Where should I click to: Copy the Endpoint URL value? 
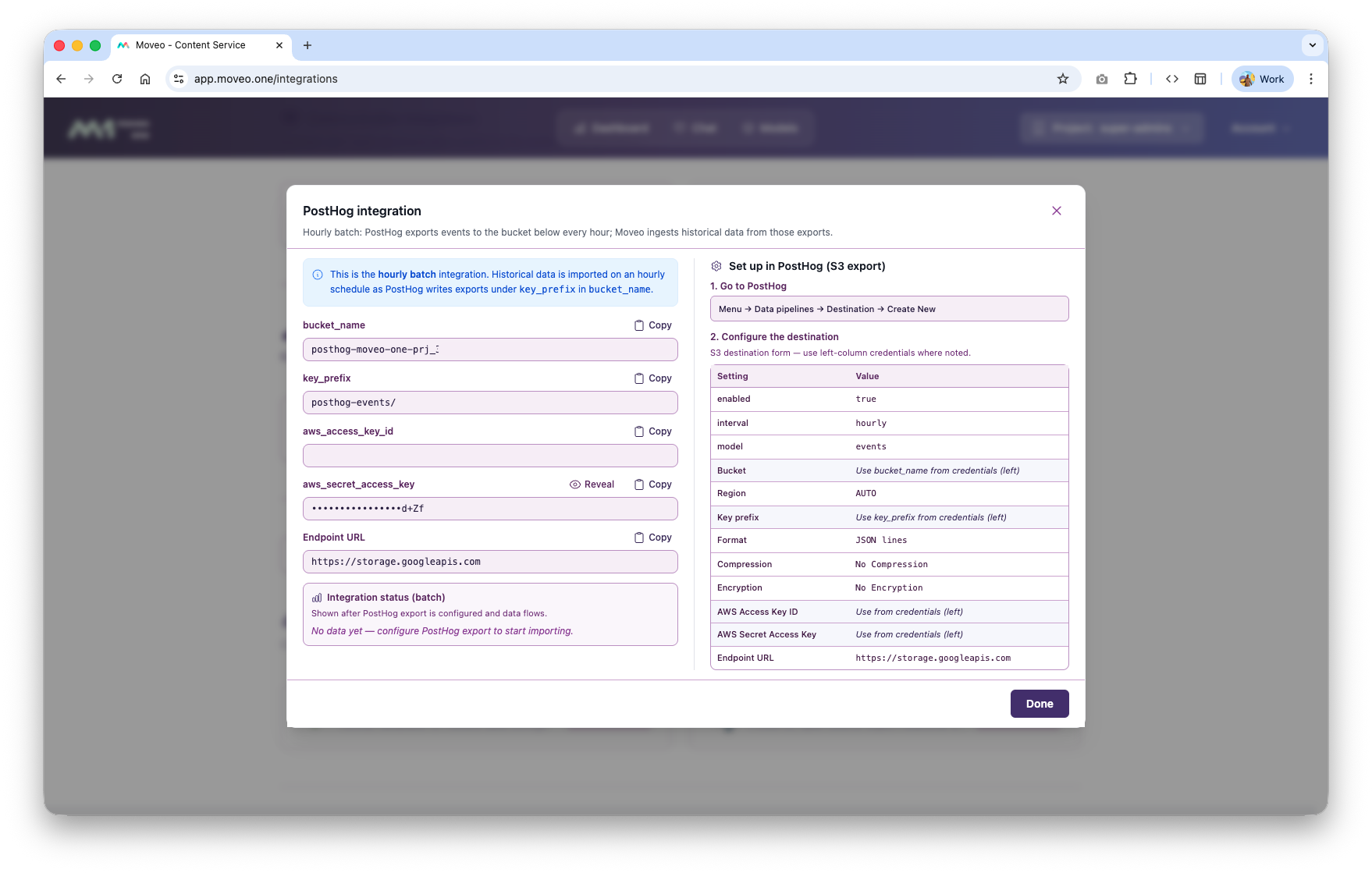tap(653, 538)
